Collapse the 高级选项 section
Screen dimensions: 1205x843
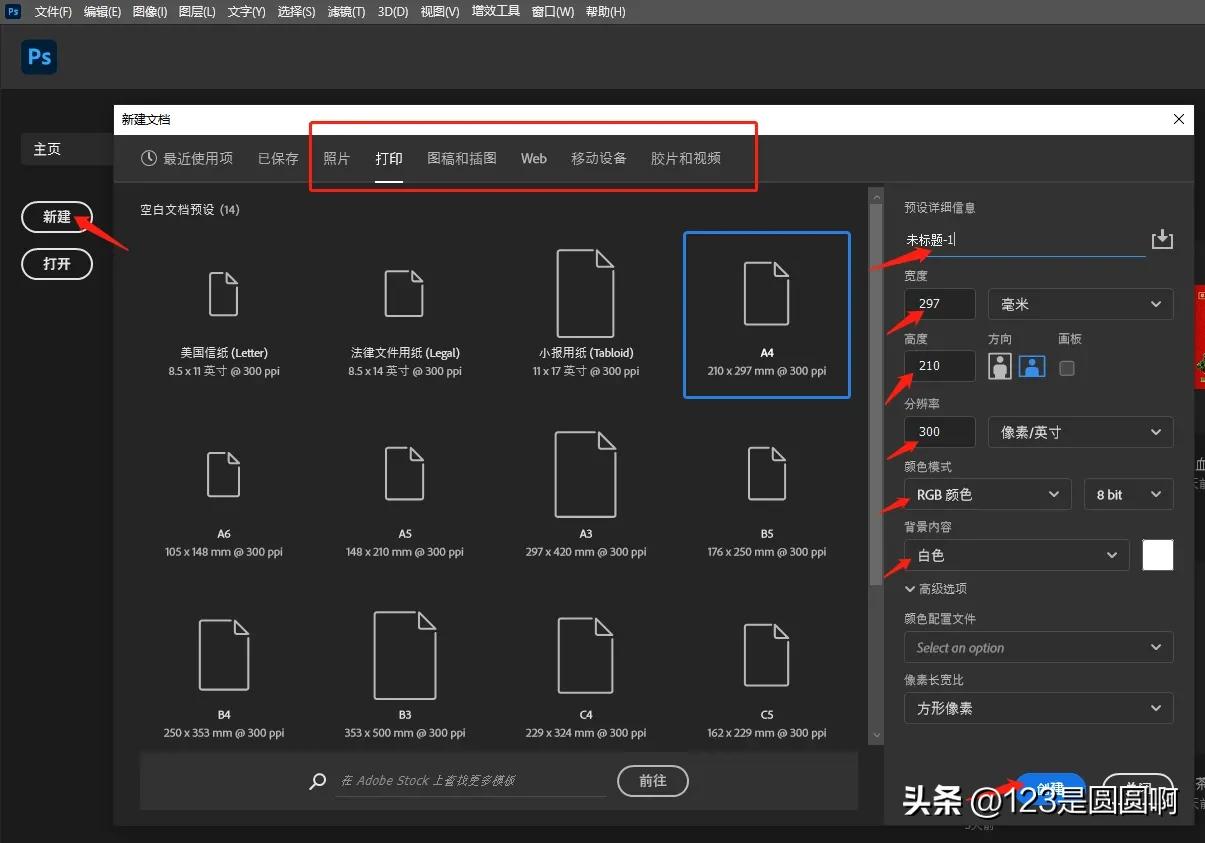pyautogui.click(x=937, y=589)
